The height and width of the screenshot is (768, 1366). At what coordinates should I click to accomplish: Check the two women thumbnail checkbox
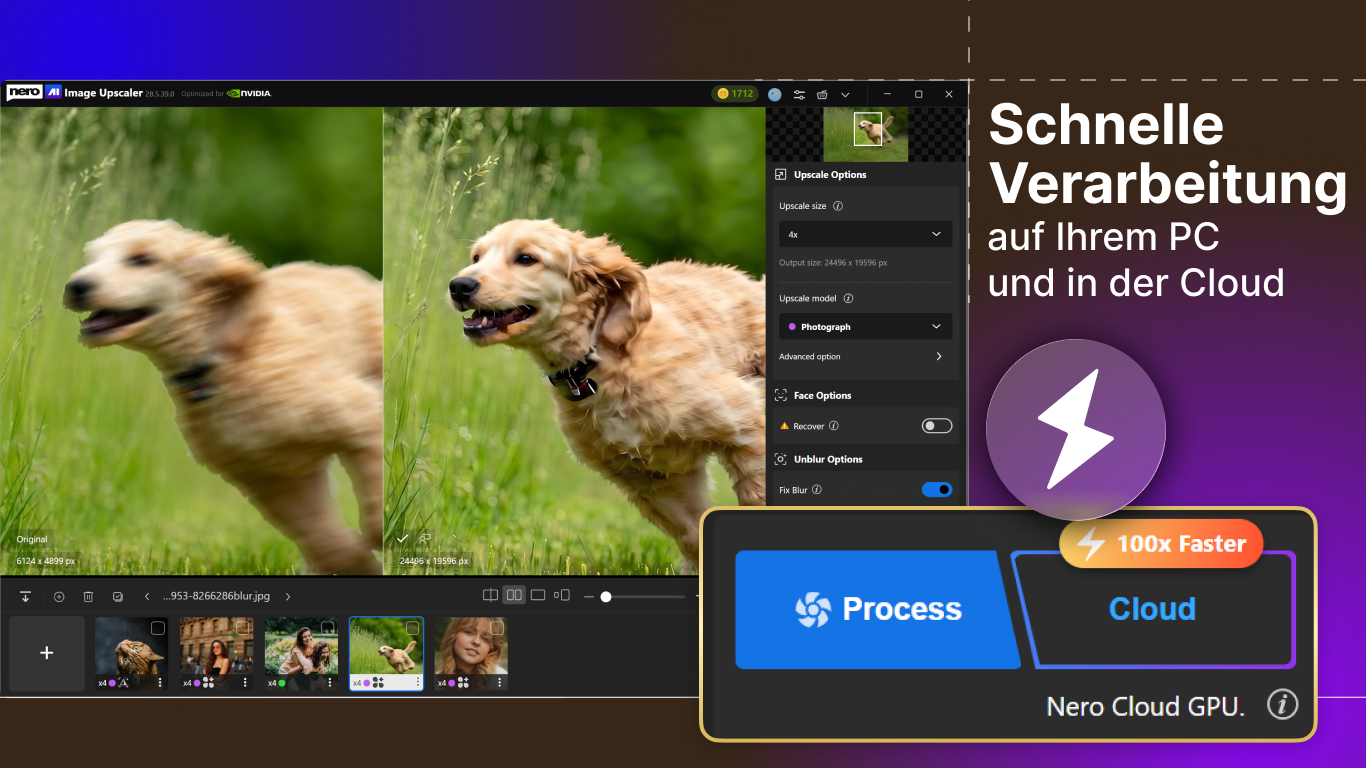(328, 628)
